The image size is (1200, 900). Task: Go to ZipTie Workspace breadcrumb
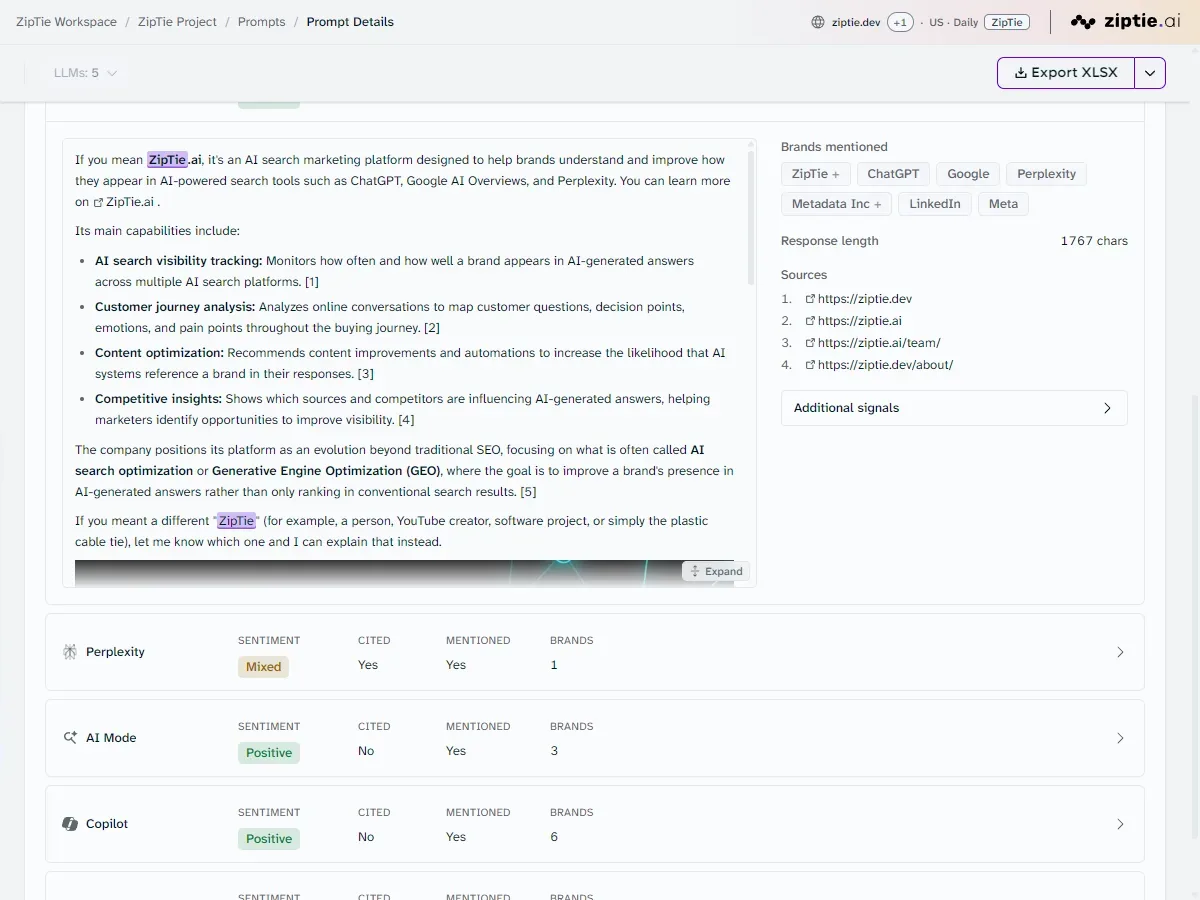[66, 22]
